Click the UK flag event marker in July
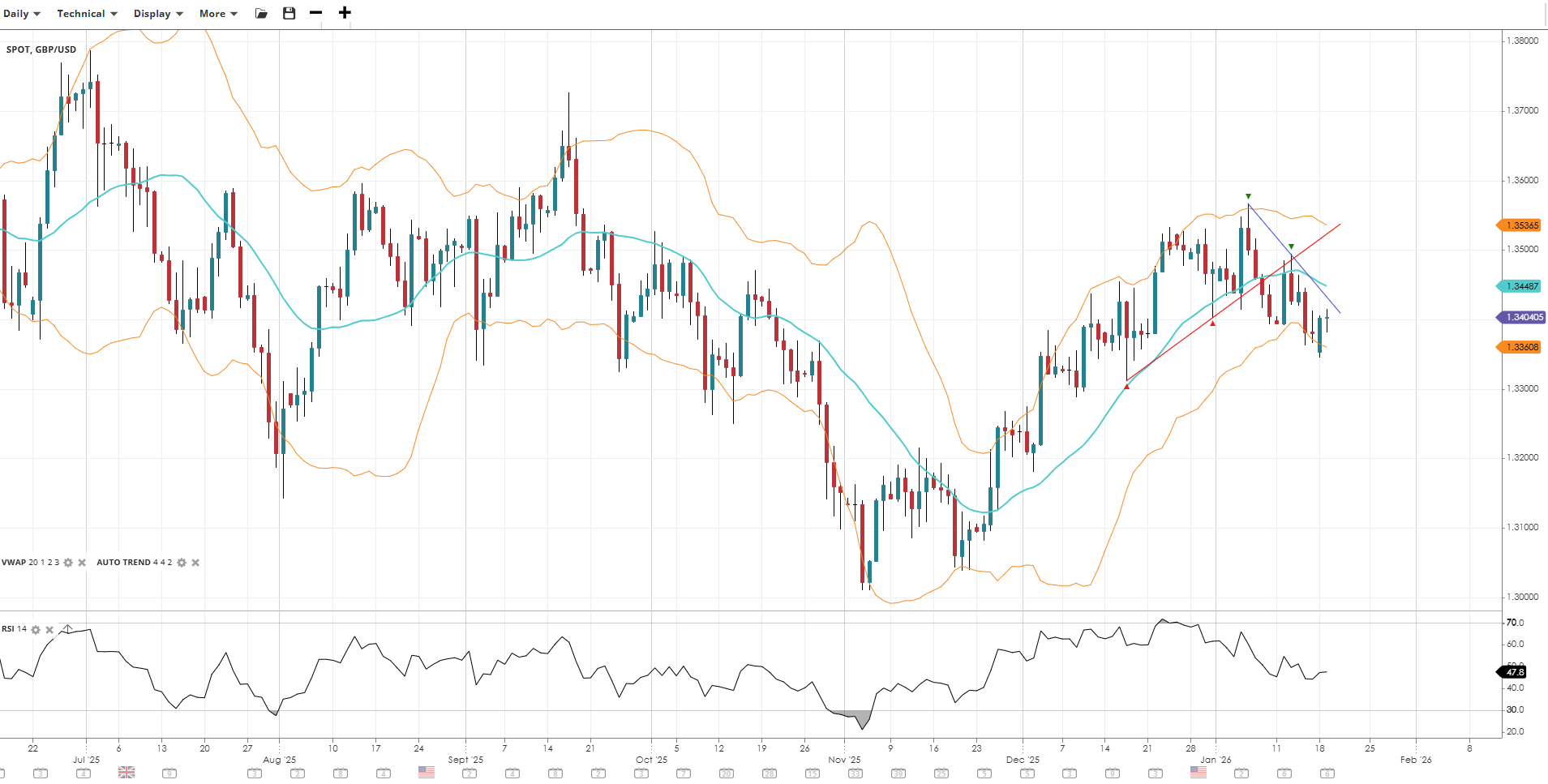1548x784 pixels. click(126, 773)
